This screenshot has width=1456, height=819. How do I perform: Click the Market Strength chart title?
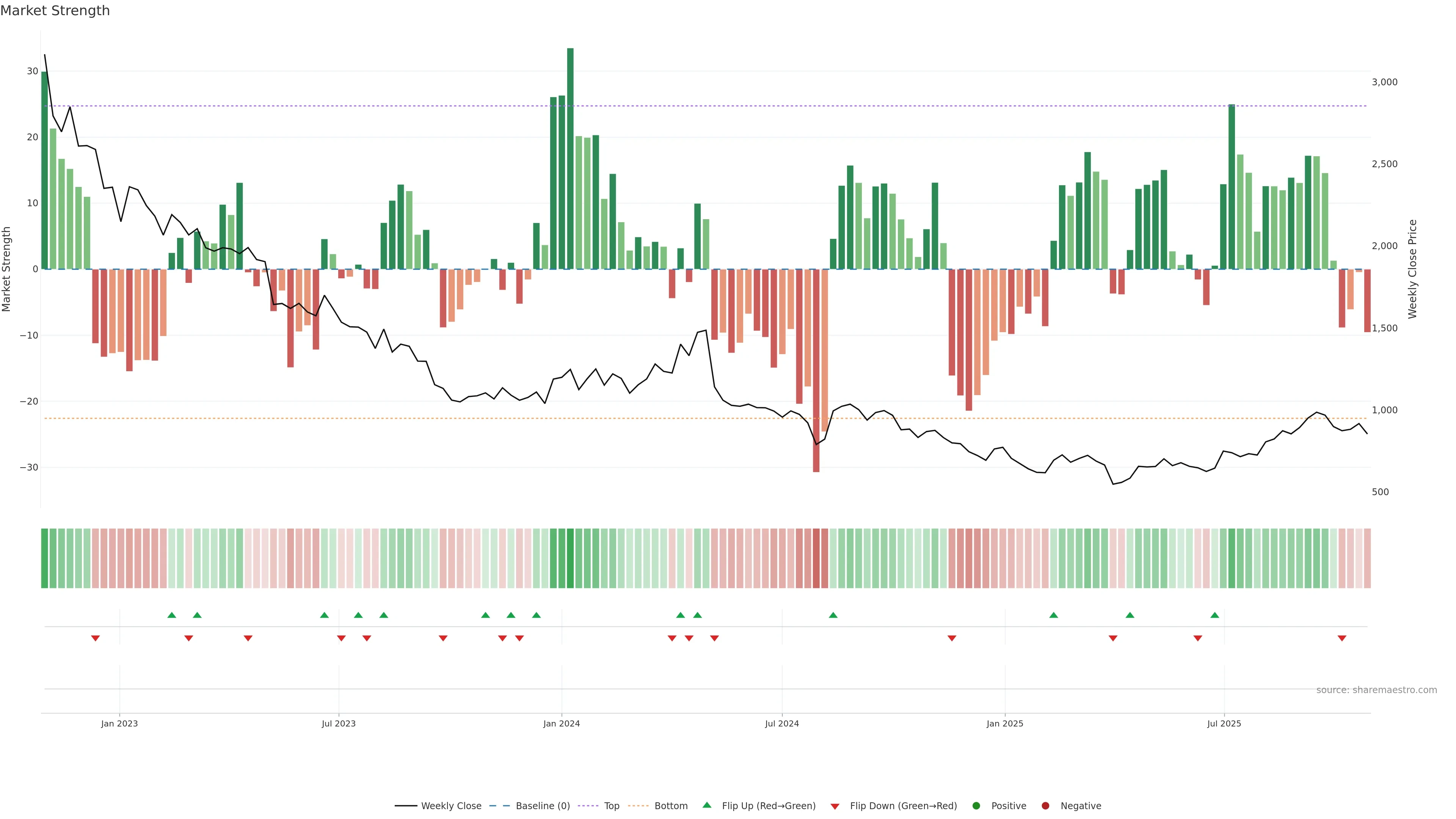point(55,11)
